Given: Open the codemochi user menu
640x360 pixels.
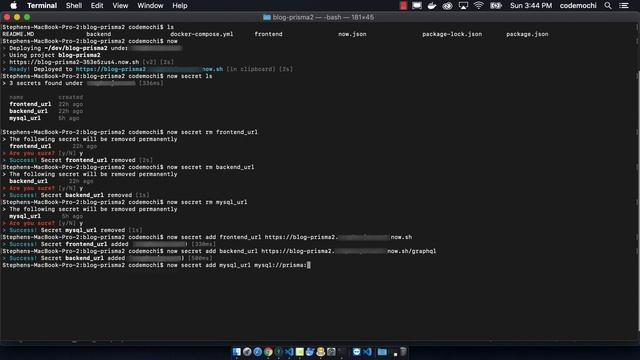Looking at the screenshot, I should pos(578,5).
